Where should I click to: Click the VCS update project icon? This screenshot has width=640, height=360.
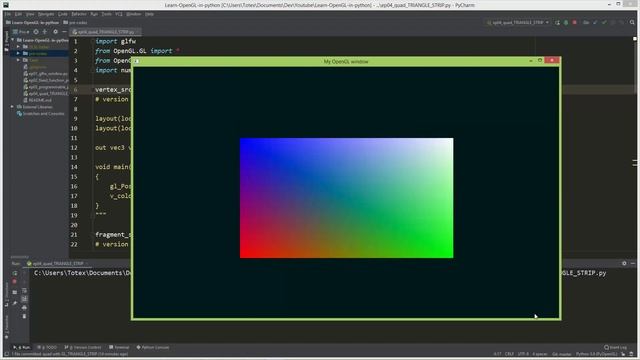595,22
